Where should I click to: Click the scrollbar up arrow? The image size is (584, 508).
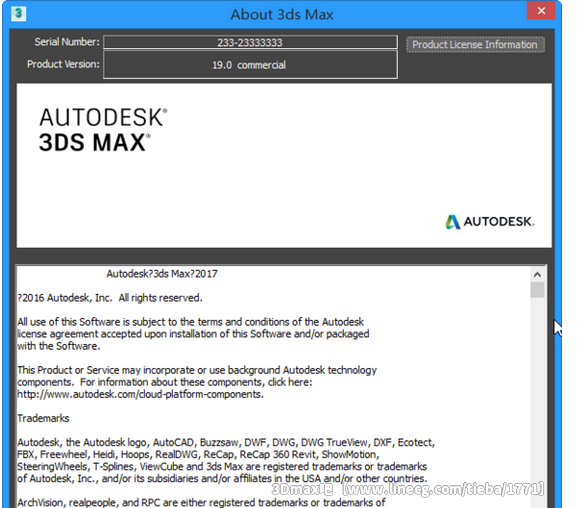[x=537, y=274]
